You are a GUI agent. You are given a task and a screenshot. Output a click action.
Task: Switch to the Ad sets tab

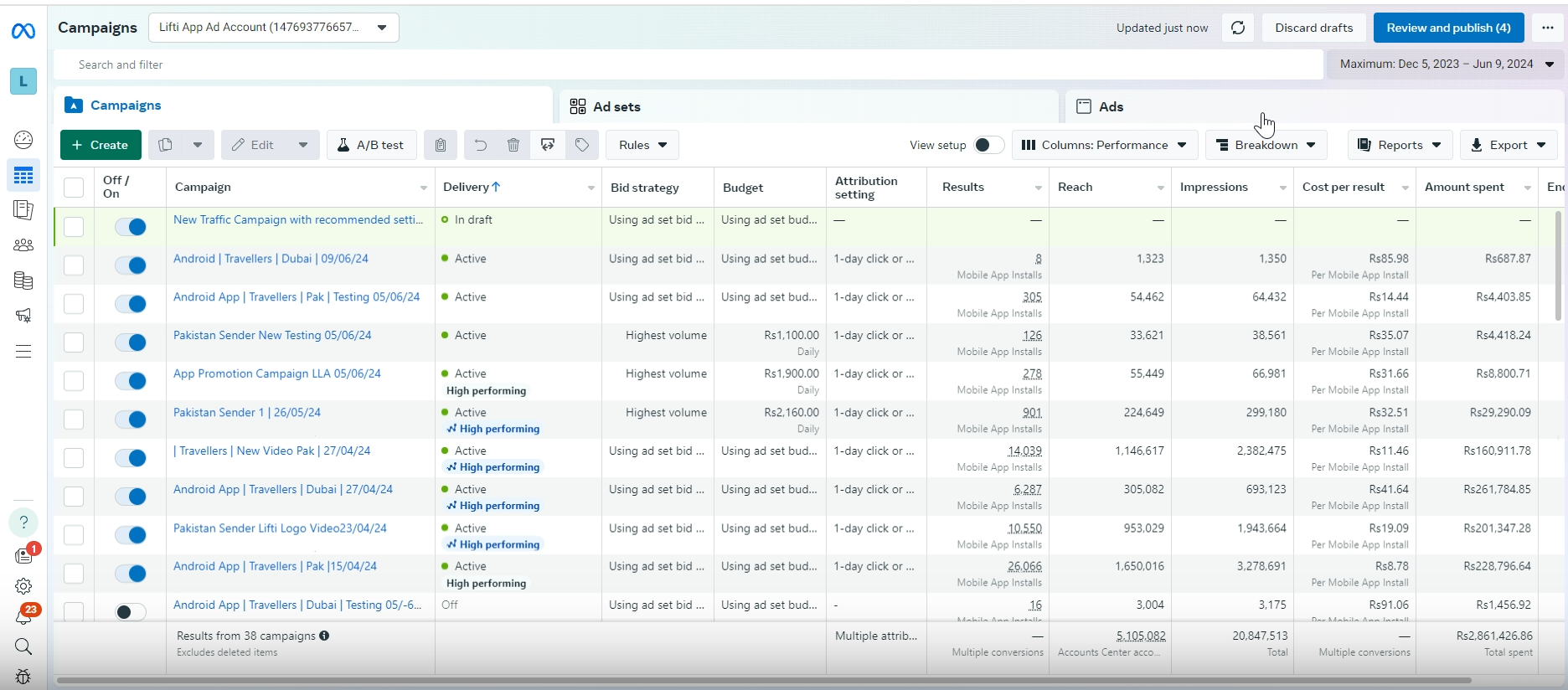[x=616, y=106]
